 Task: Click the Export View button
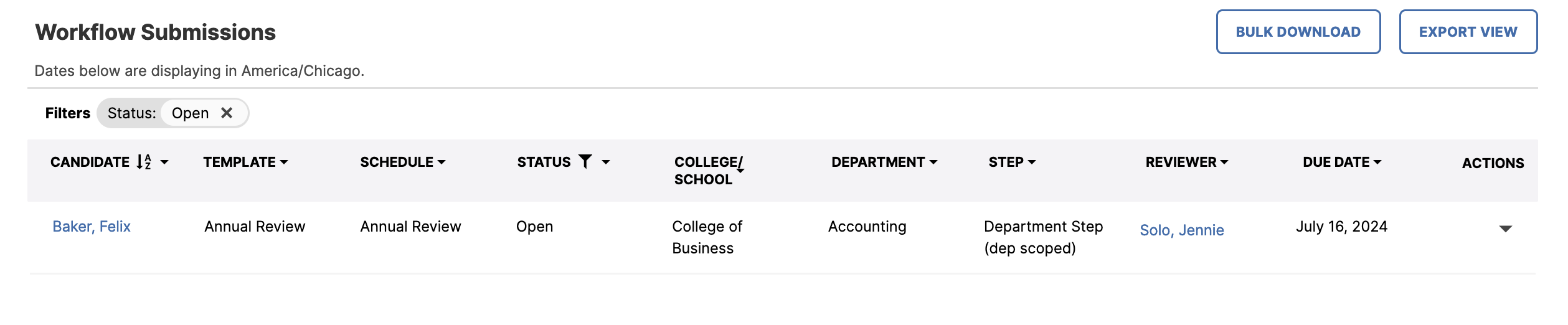(x=1468, y=32)
